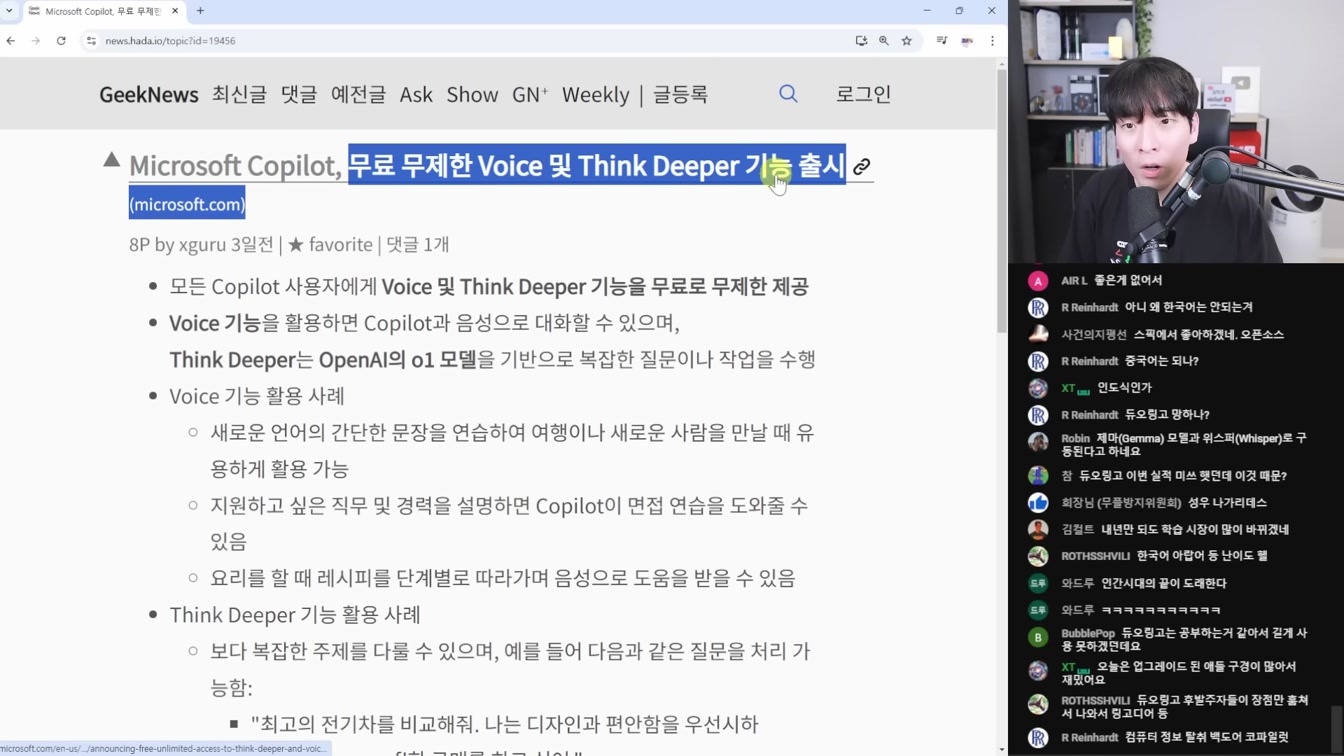Open the Microsoft Copilot article title link
This screenshot has width=1344, height=756.
coord(487,165)
